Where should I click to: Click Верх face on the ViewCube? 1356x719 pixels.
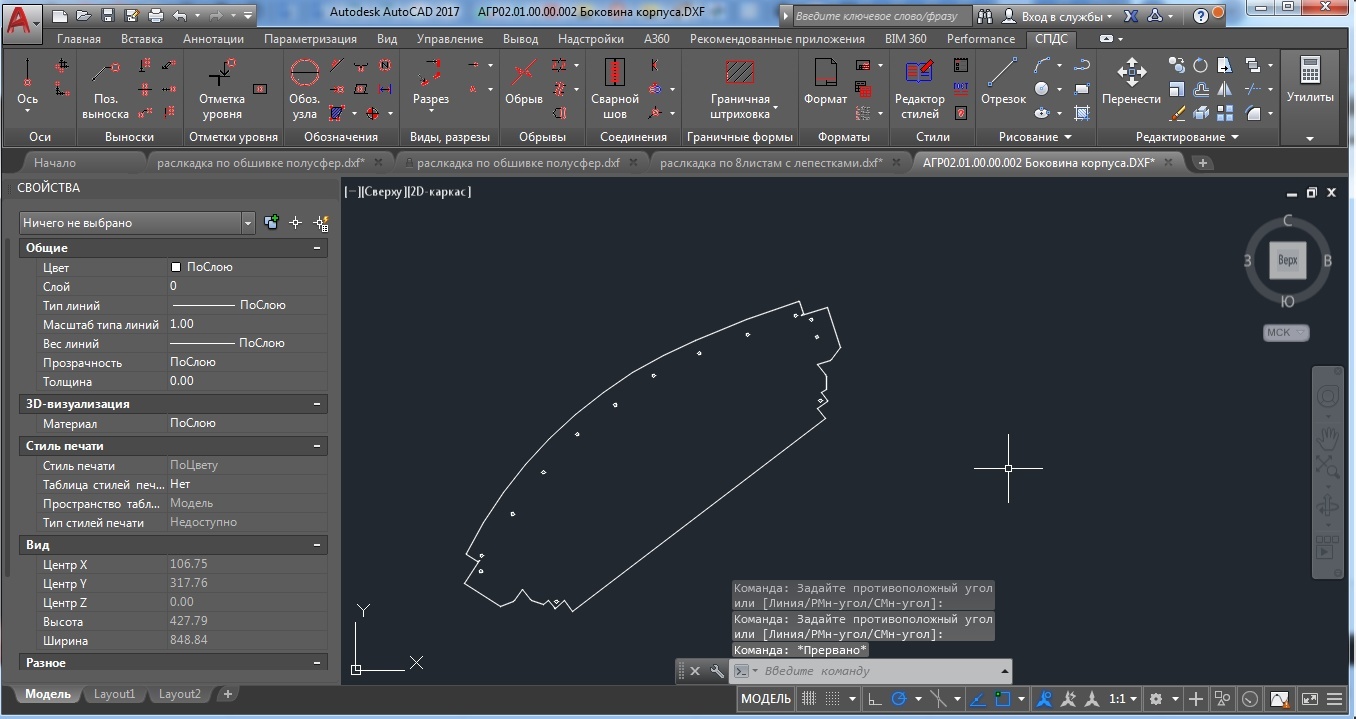[1287, 260]
